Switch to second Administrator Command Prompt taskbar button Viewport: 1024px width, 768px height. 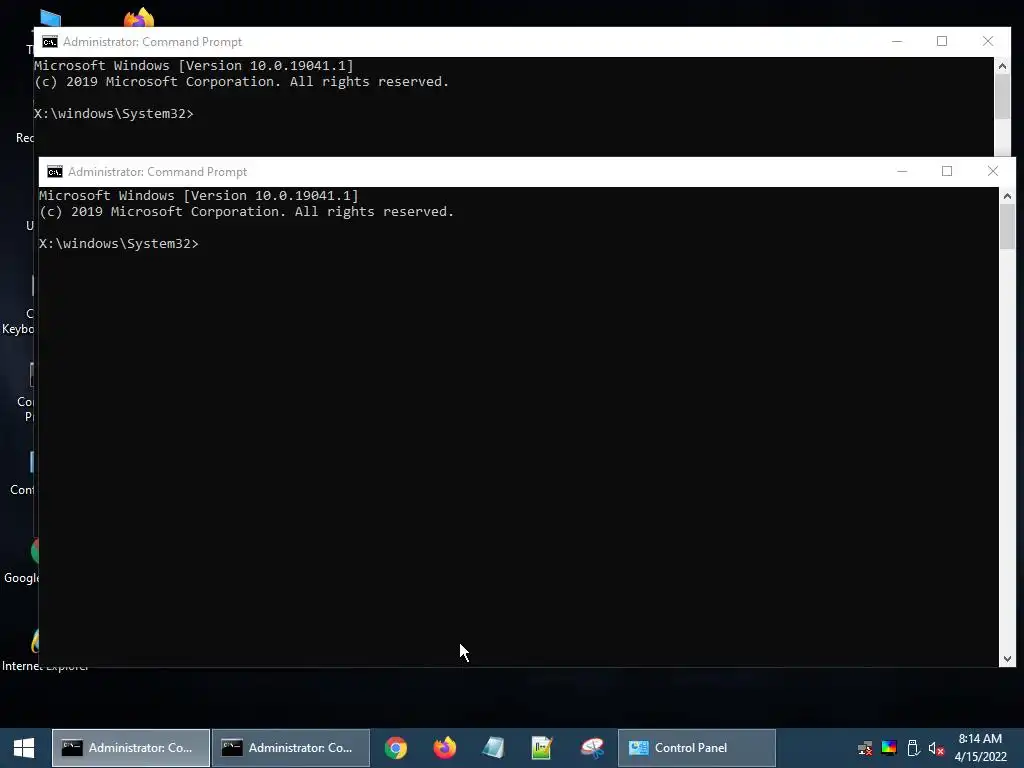[x=291, y=748]
